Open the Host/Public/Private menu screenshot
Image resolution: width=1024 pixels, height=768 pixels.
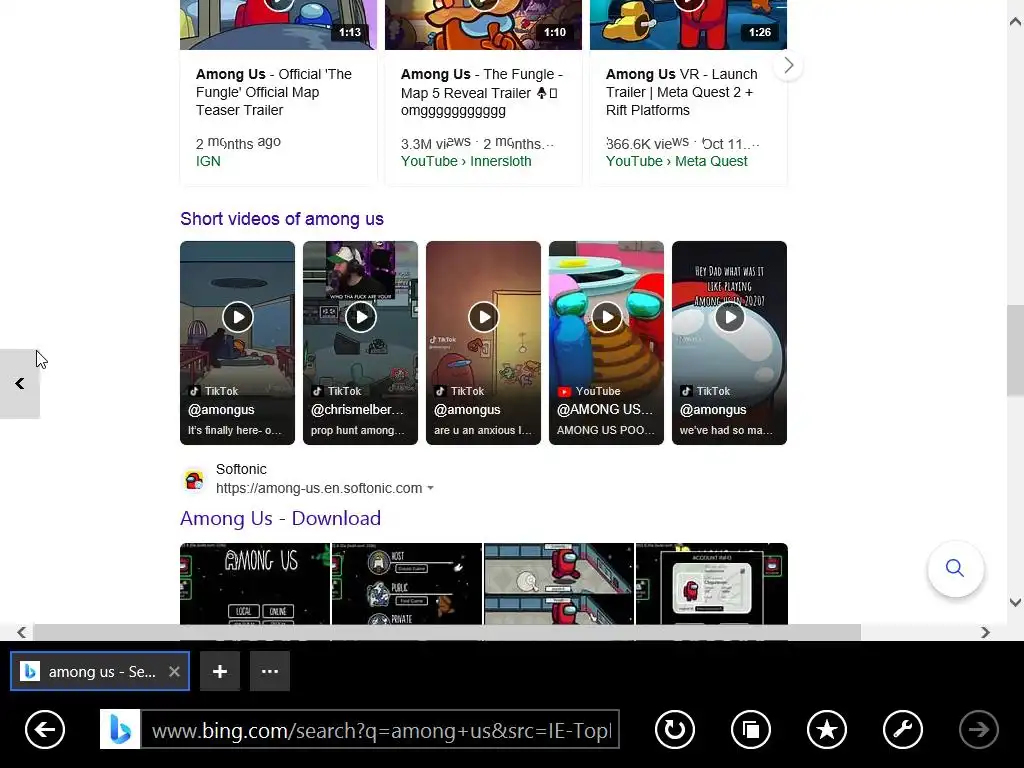click(x=407, y=584)
